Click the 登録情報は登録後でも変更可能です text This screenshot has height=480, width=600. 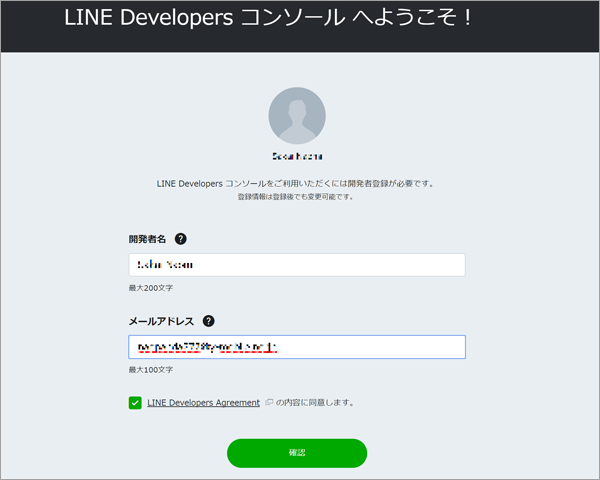click(x=295, y=197)
